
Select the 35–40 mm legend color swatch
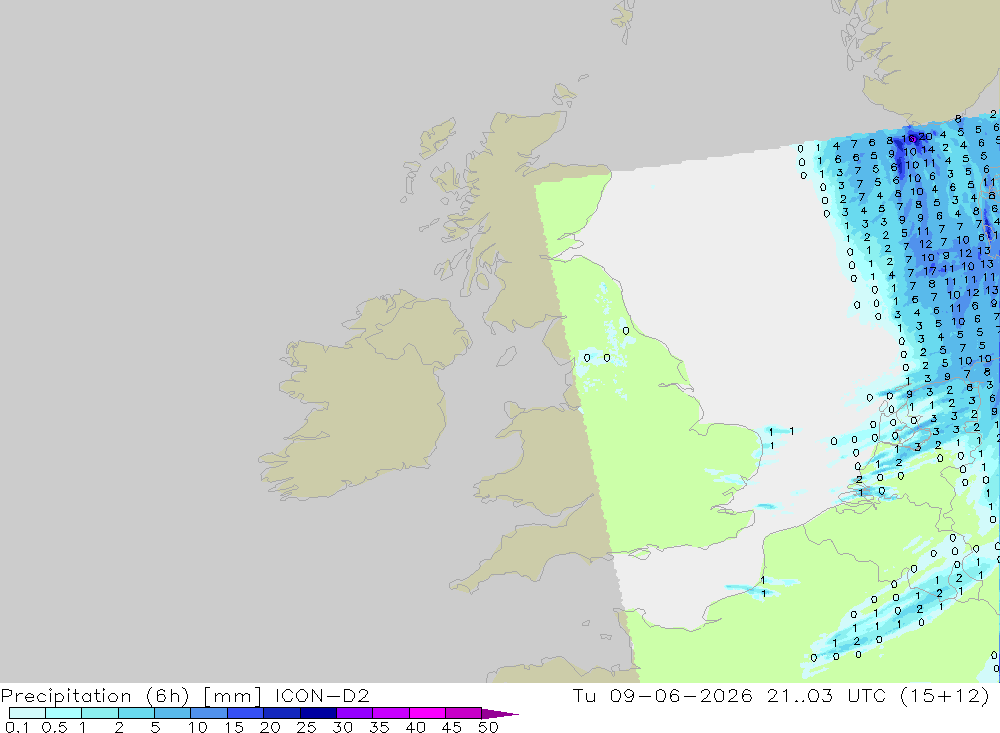pyautogui.click(x=391, y=713)
